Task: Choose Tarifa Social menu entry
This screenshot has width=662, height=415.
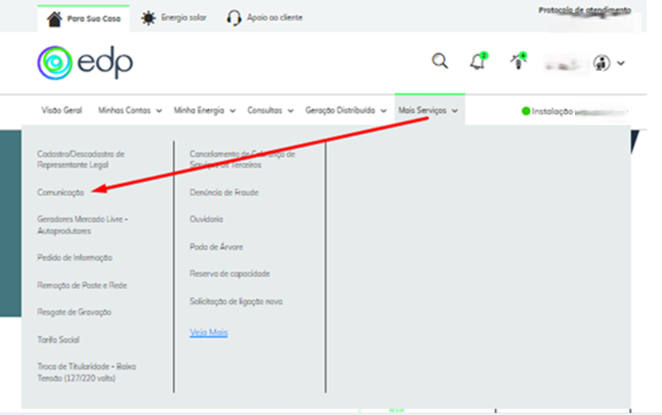Action: click(x=58, y=340)
